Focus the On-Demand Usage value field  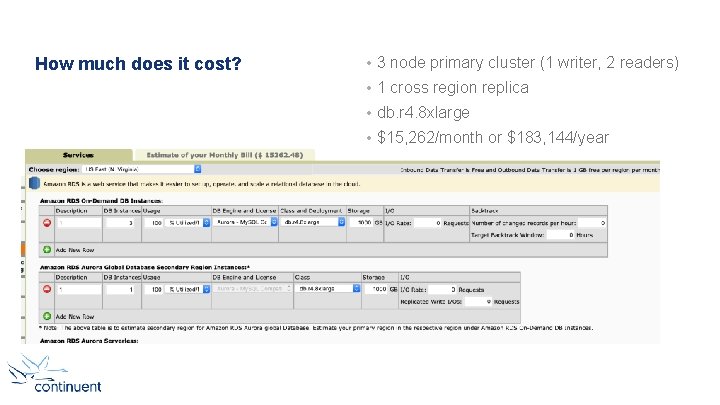(154, 223)
